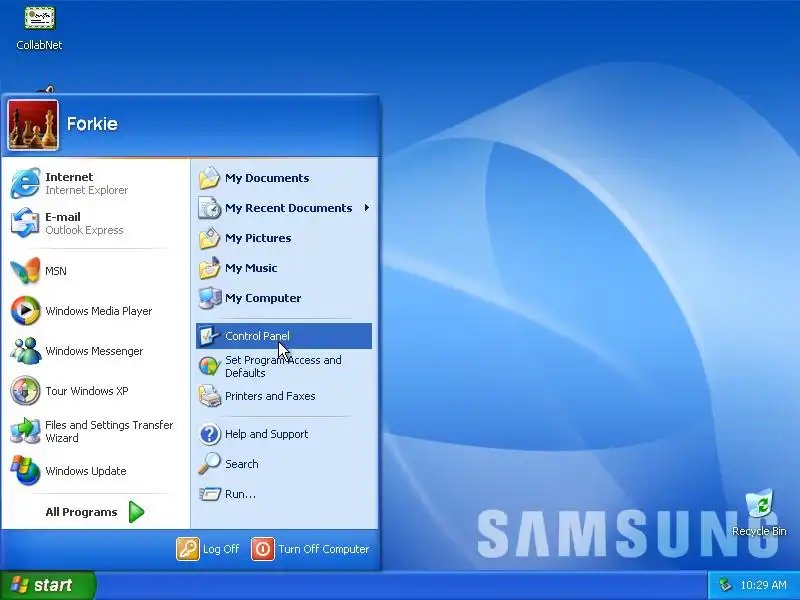Open the My Pictures folder icon
The height and width of the screenshot is (600, 800).
[x=209, y=238]
